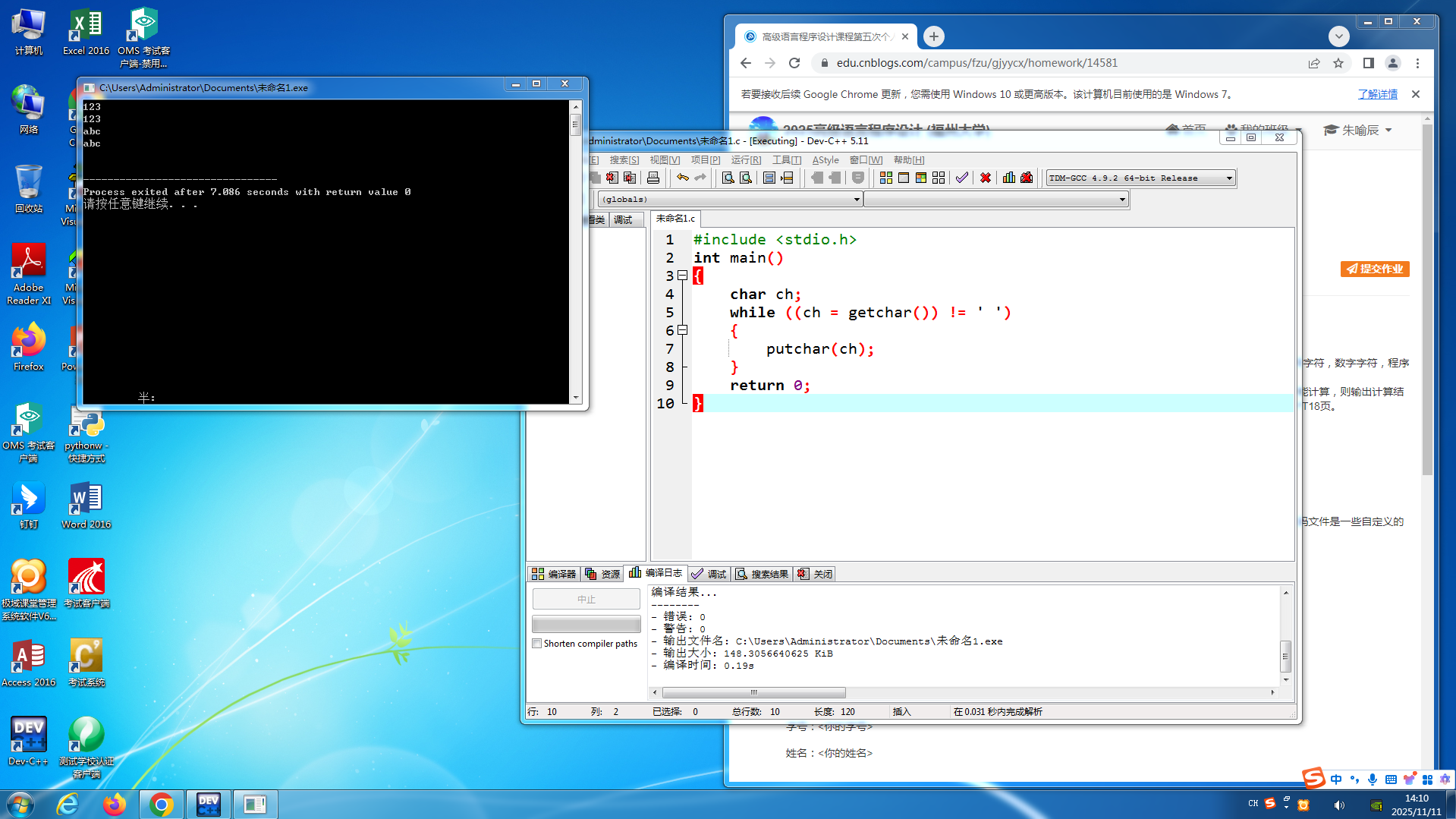Click the bar chart Profile Analysis icon
The height and width of the screenshot is (819, 1456).
pos(1008,178)
